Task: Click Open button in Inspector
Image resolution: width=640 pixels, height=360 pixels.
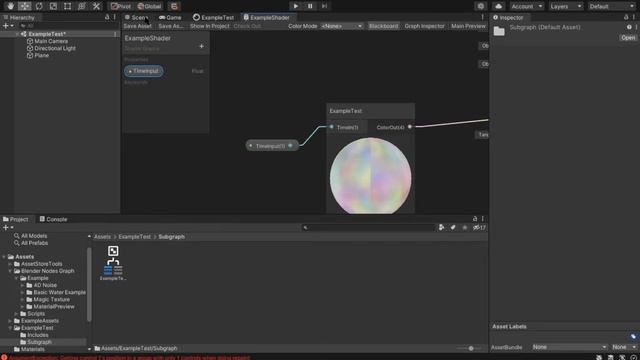Action: [628, 38]
